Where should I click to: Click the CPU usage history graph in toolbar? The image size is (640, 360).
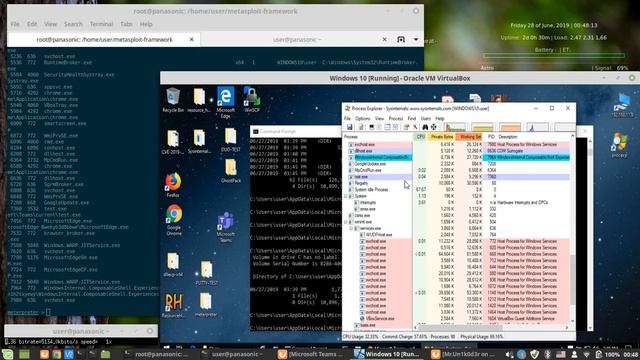coord(455,127)
